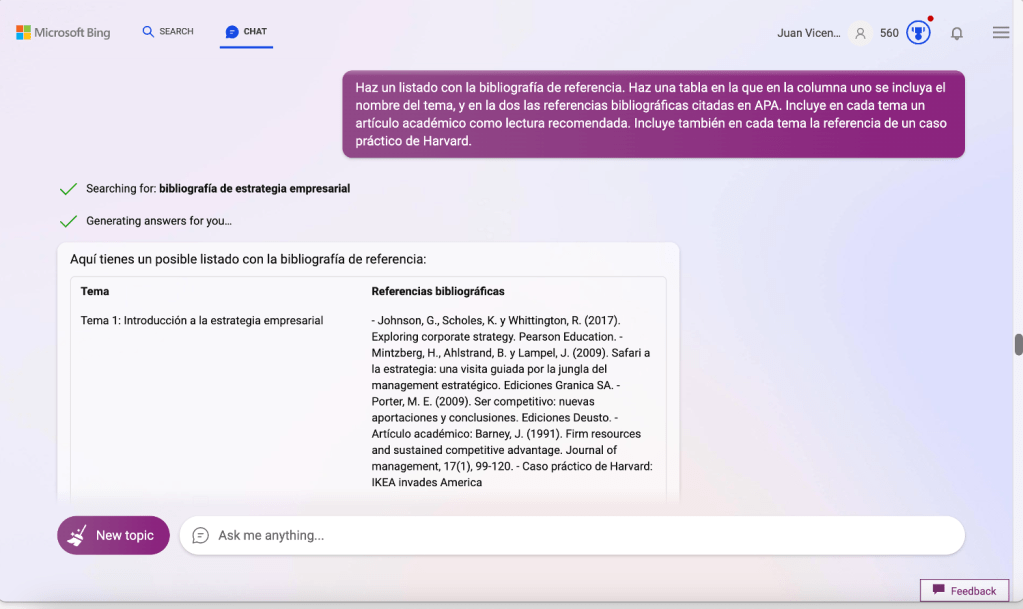Viewport: 1023px width, 609px height.
Task: Click the purple user prompt message bubble
Action: [653, 114]
